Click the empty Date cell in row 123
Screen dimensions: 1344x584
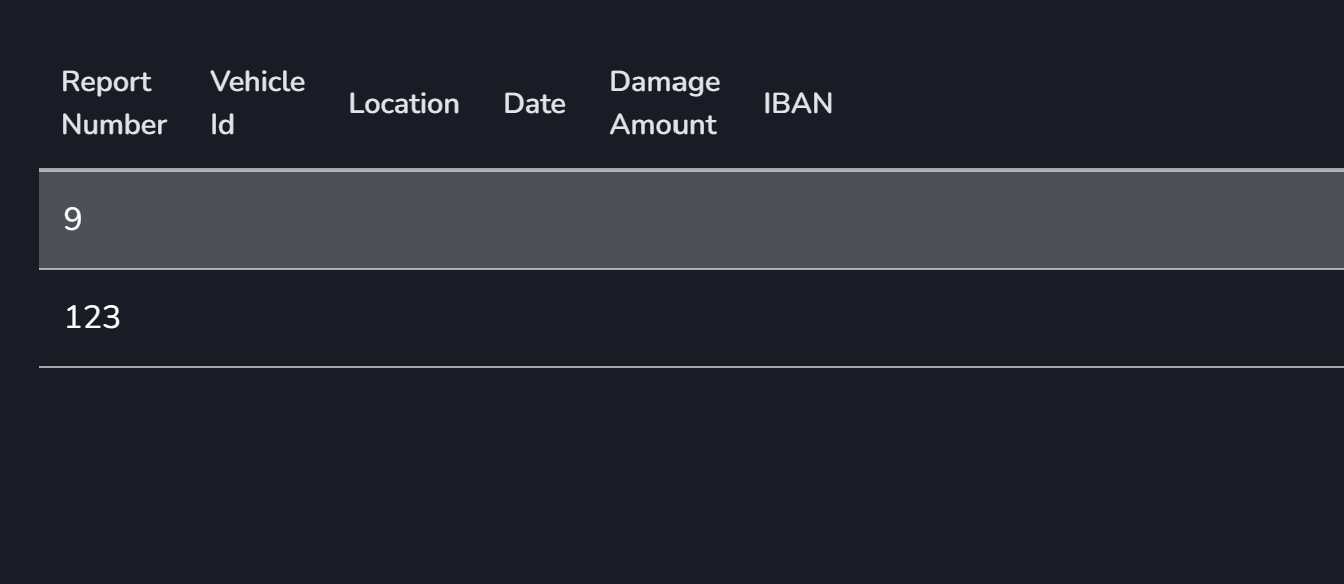pyautogui.click(x=535, y=318)
